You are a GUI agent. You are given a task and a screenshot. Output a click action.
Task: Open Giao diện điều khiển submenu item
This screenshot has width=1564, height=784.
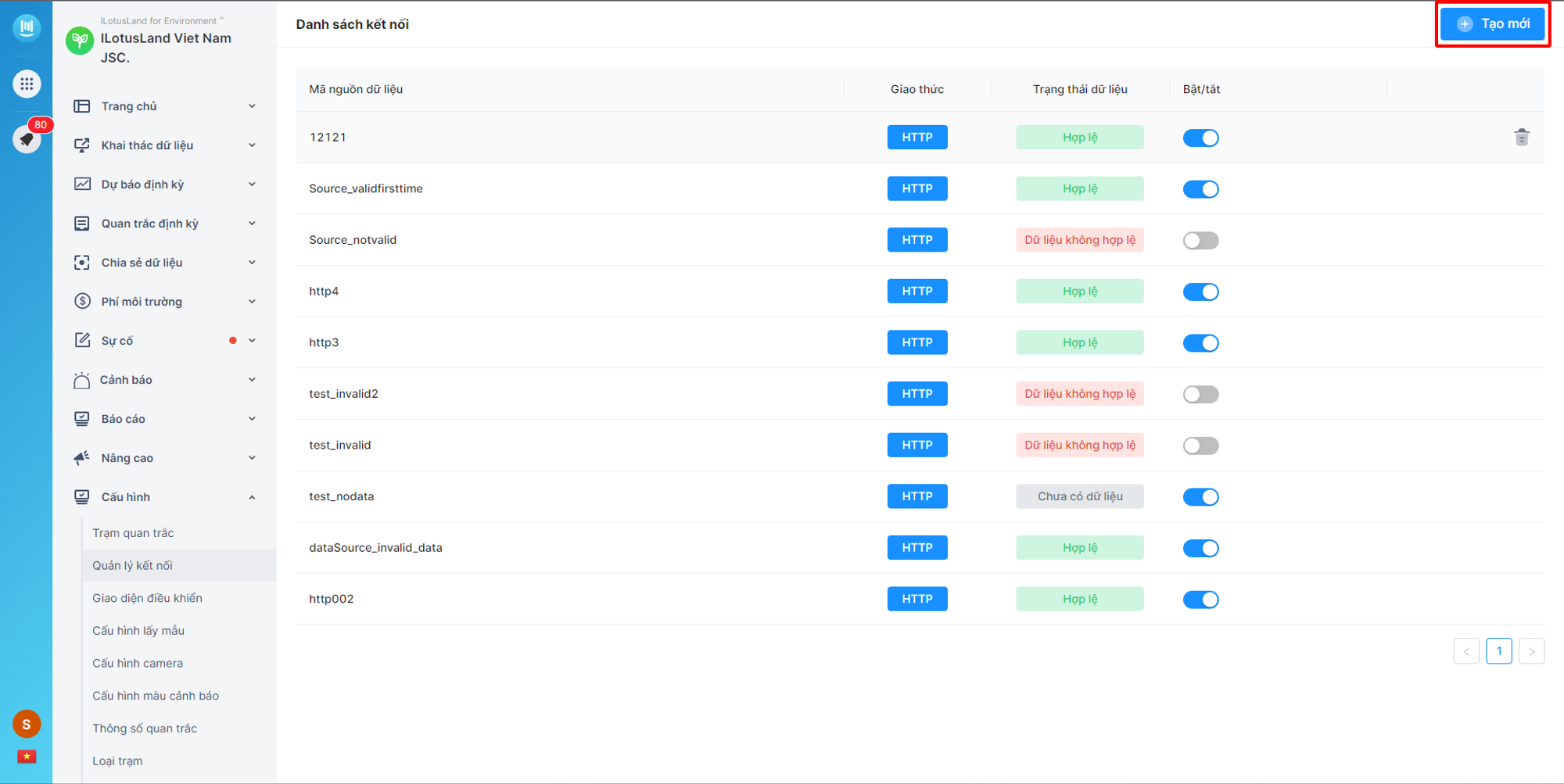[179, 598]
